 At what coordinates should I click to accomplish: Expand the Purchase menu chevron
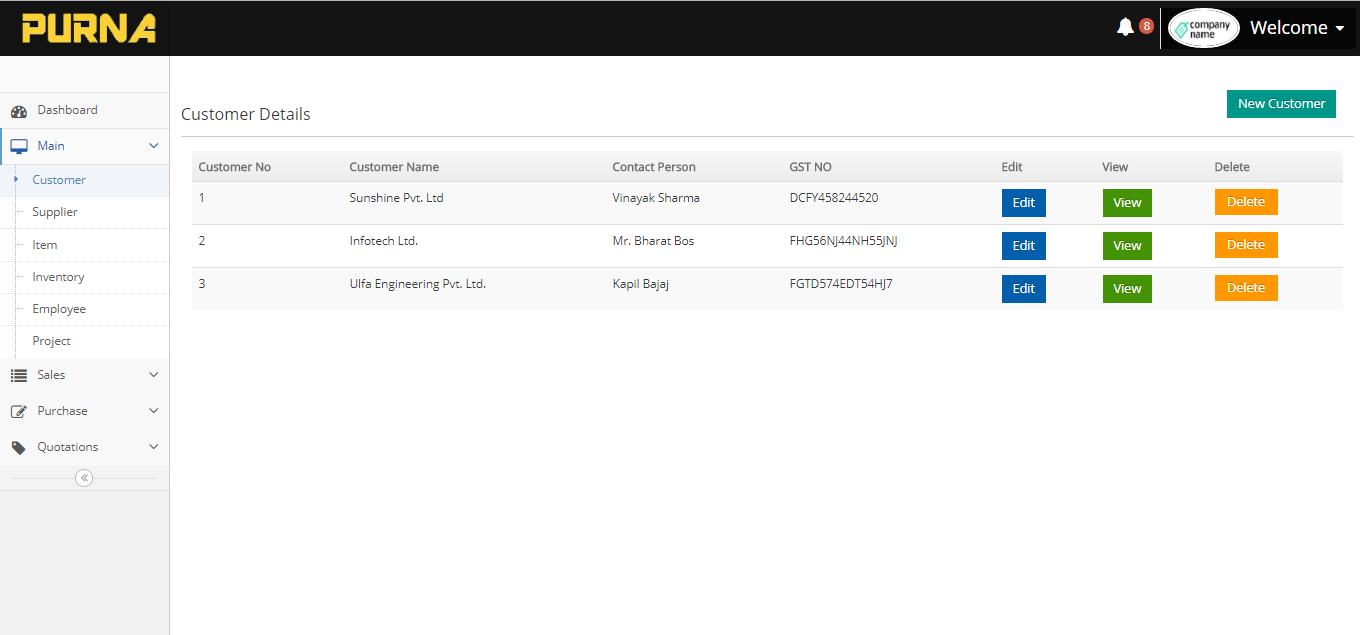click(153, 410)
